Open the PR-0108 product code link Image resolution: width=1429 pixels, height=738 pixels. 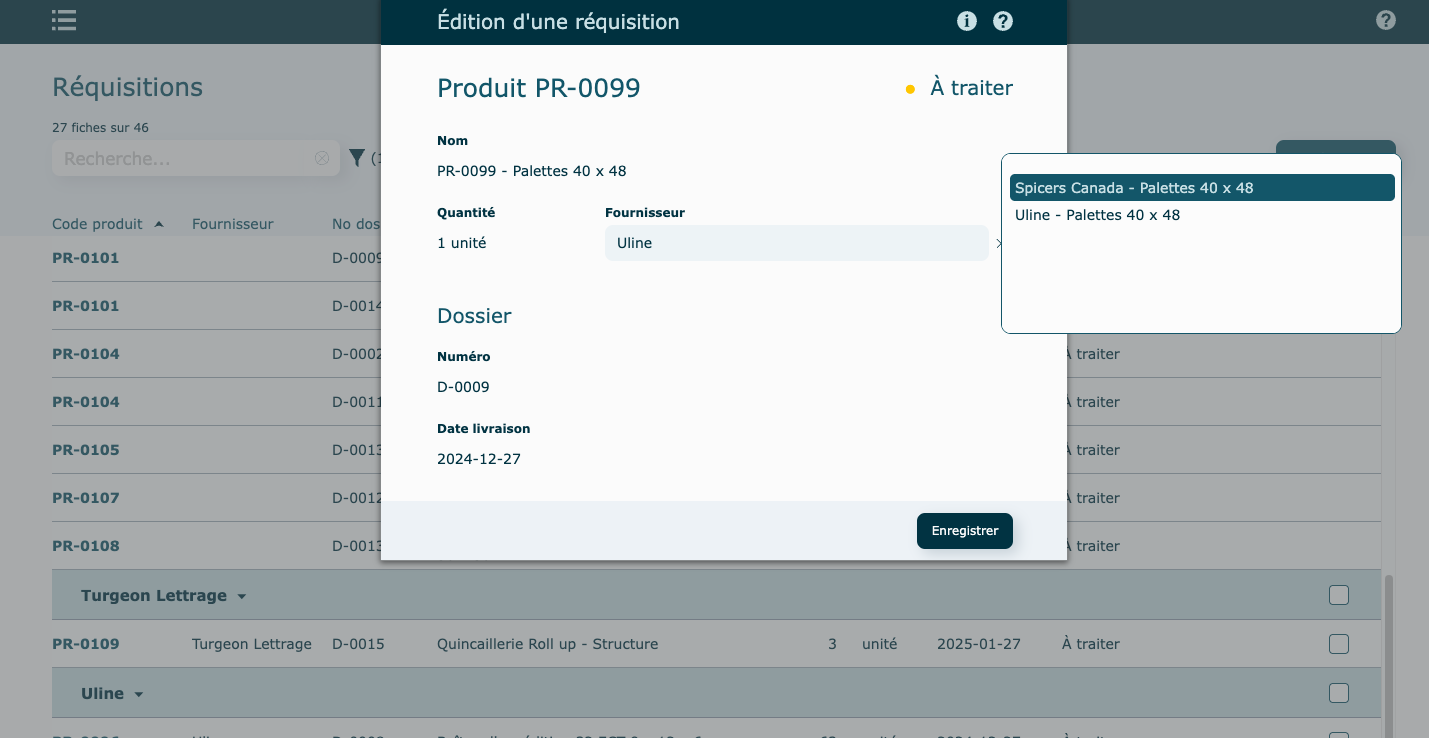click(86, 546)
